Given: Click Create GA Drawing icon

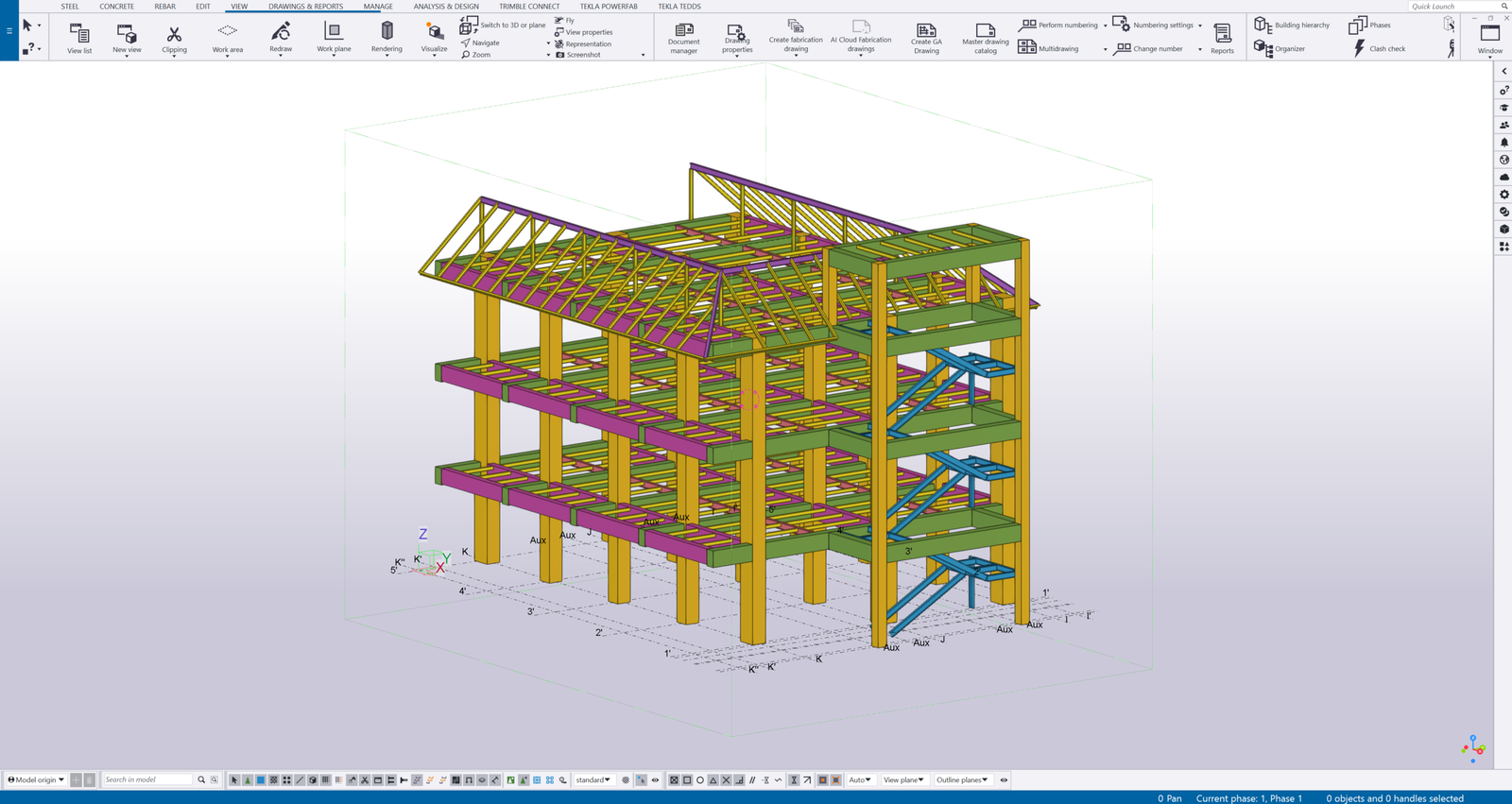Looking at the screenshot, I should pos(926,38).
